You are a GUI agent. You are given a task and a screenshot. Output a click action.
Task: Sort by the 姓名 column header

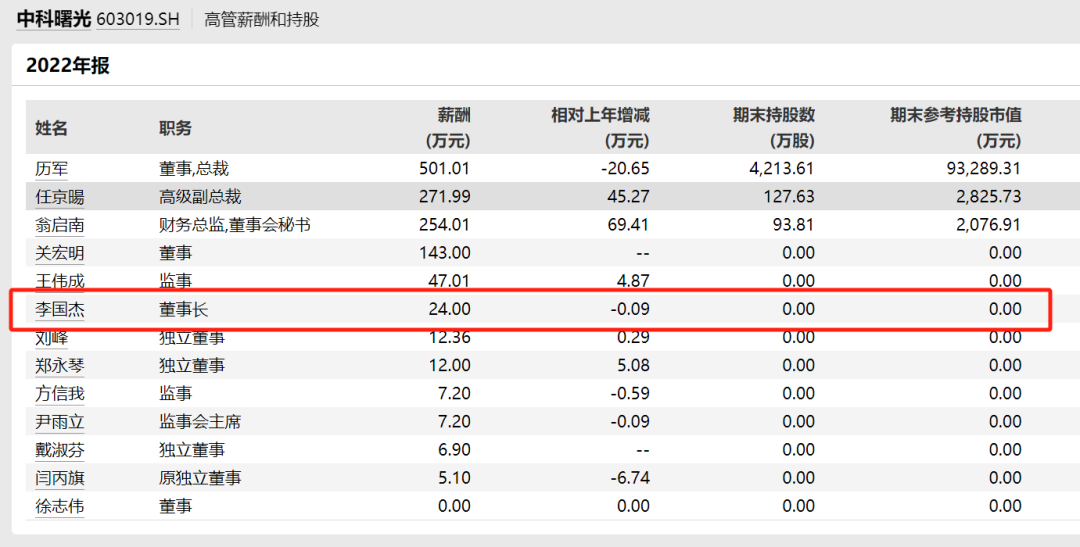(52, 128)
